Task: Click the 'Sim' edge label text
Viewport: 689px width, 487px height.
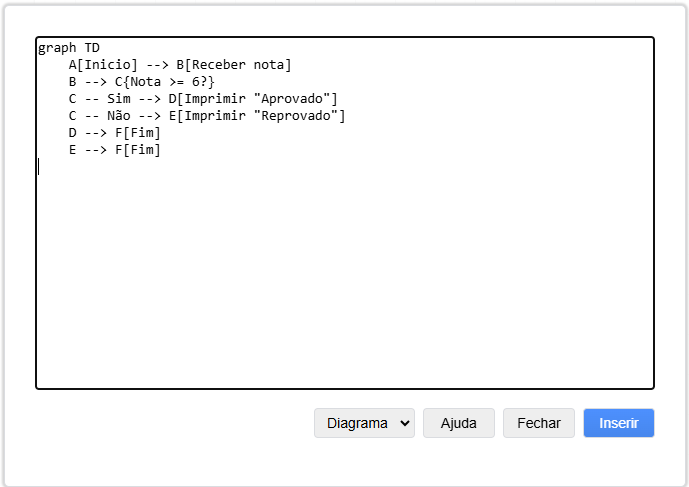Action: (x=118, y=99)
